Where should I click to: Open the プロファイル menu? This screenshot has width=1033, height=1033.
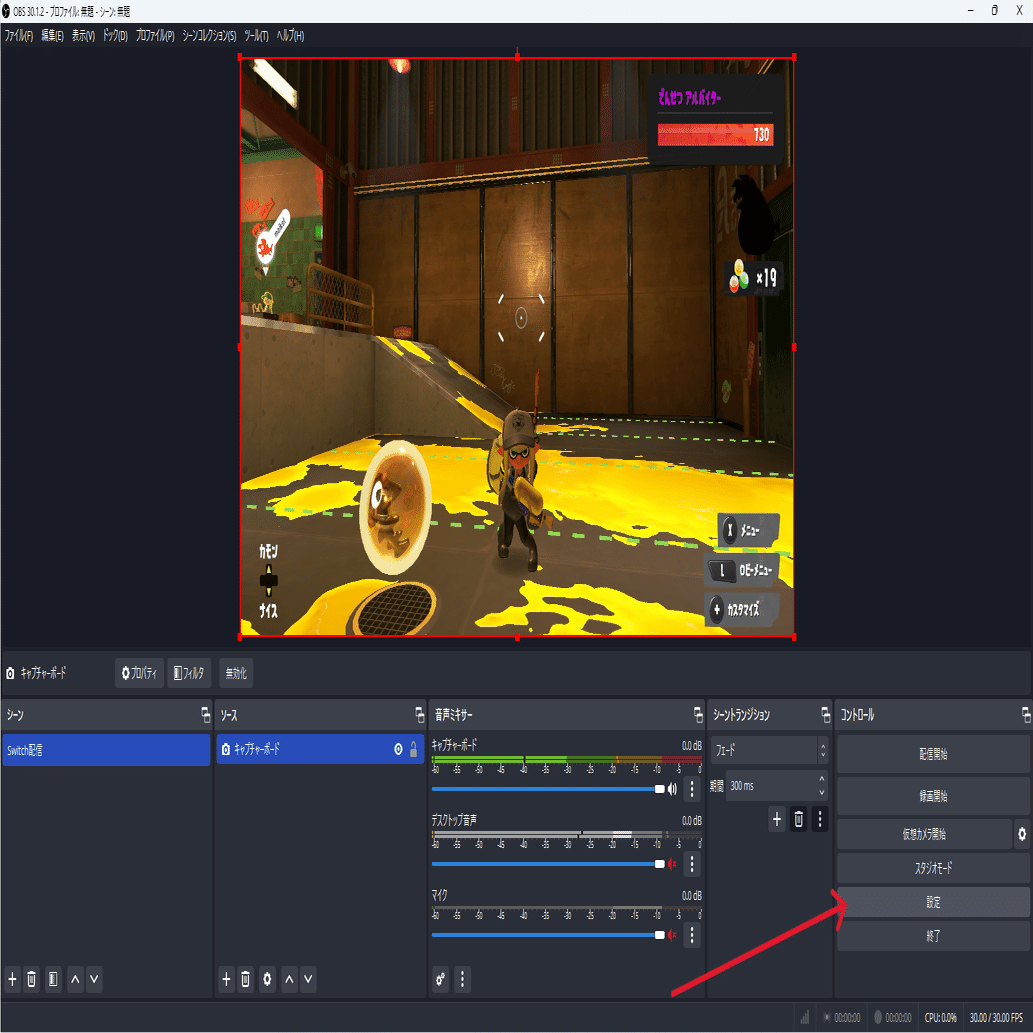click(155, 36)
